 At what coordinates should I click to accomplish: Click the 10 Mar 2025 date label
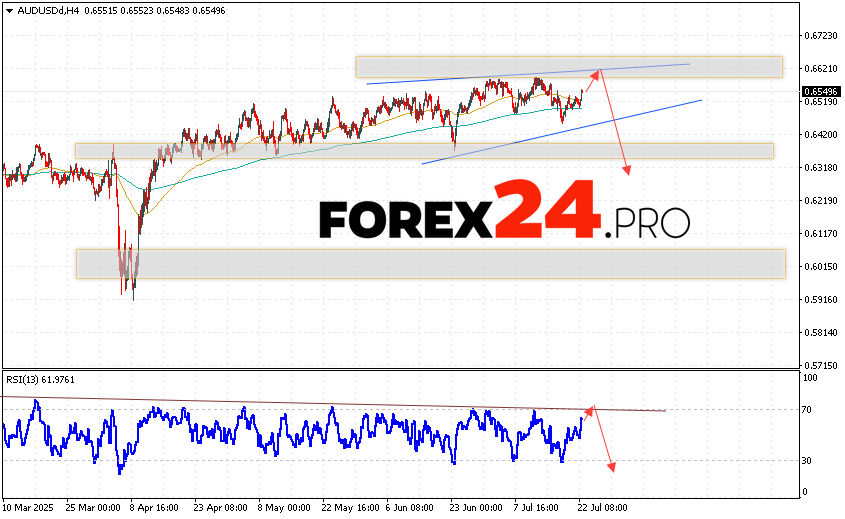[x=27, y=507]
